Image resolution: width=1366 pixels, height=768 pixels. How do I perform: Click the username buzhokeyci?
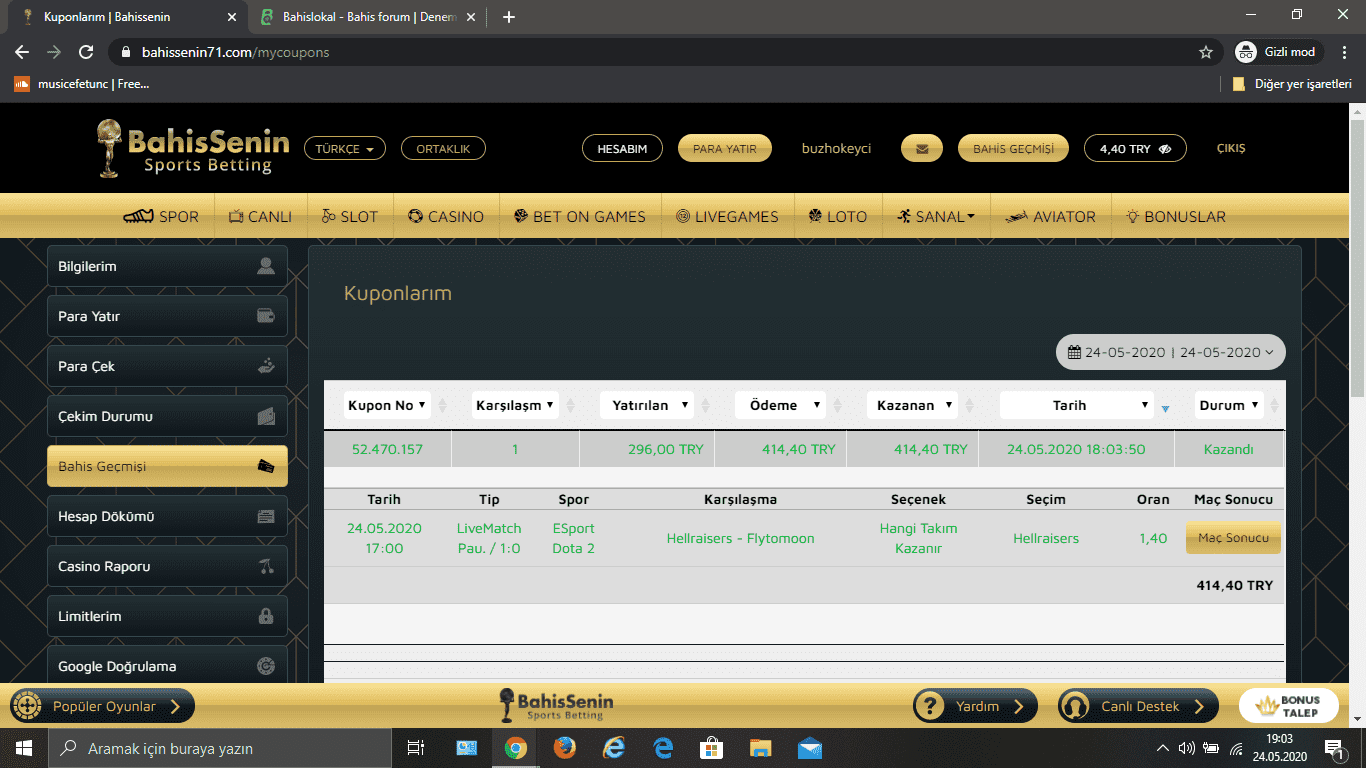(836, 148)
